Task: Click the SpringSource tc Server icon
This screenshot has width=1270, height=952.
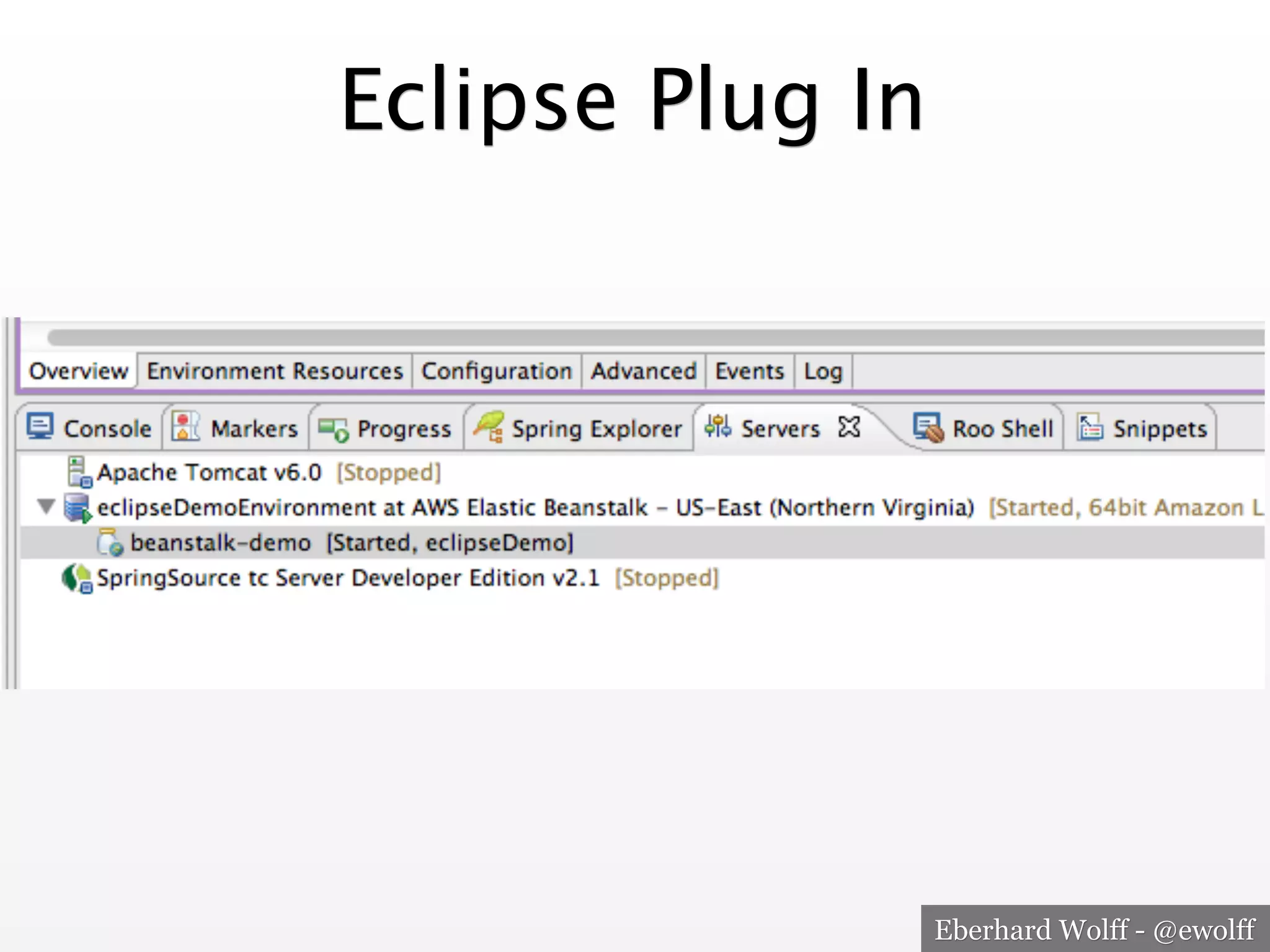Action: (78, 578)
